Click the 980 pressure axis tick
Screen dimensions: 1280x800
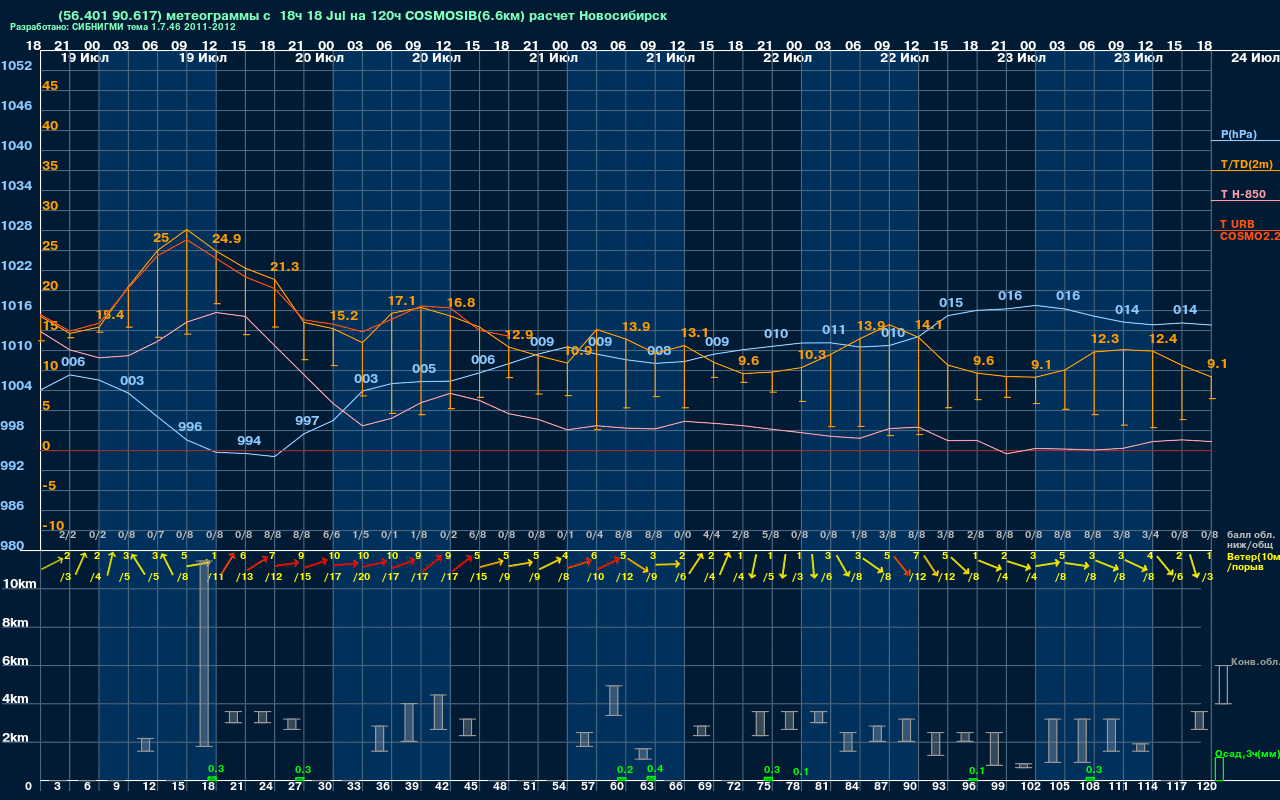coord(12,546)
